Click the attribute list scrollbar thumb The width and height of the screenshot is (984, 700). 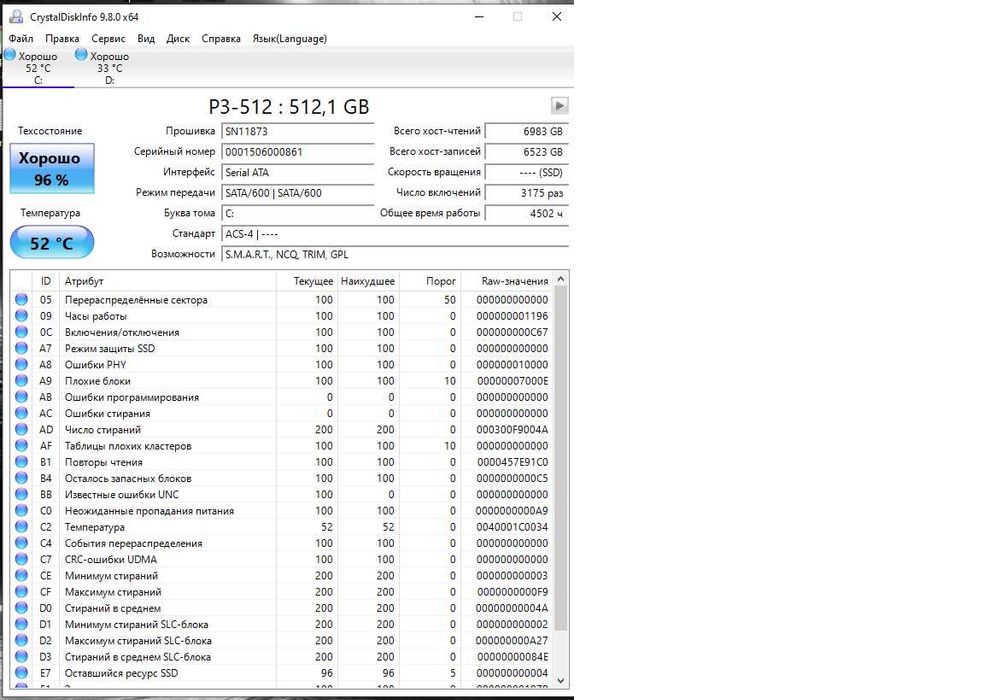(x=561, y=458)
